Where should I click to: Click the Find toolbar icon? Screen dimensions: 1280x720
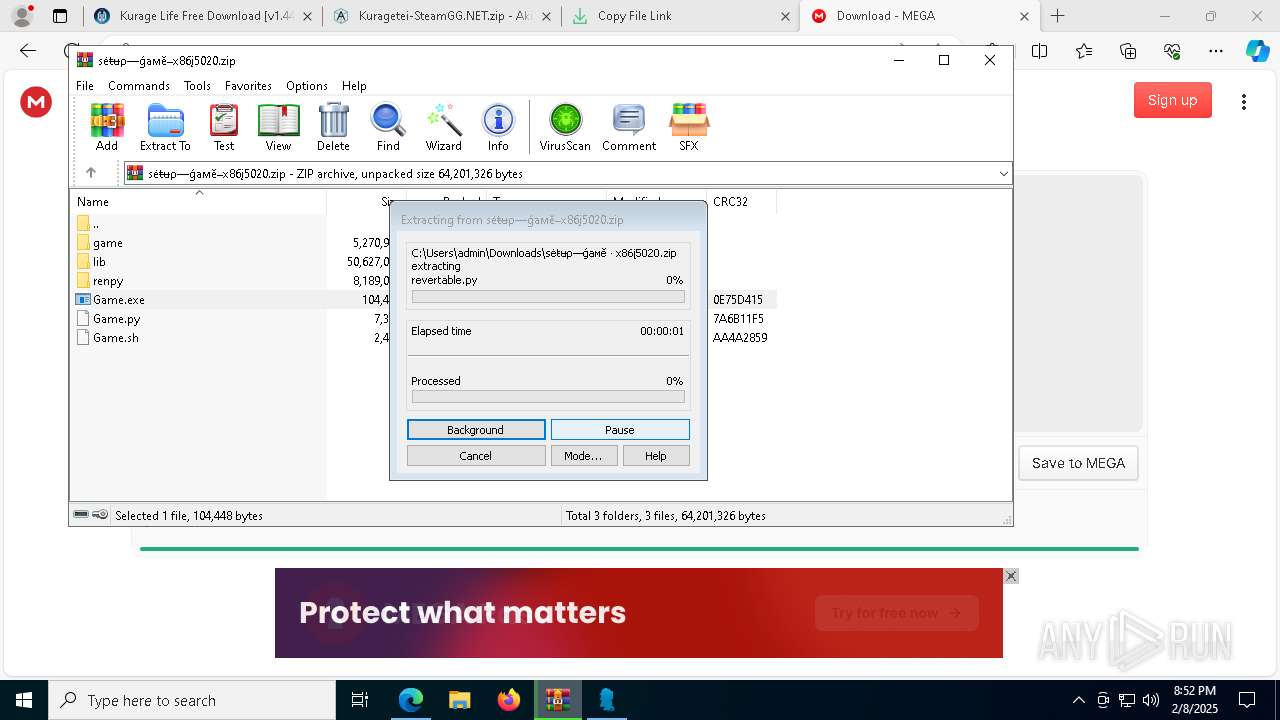click(388, 127)
